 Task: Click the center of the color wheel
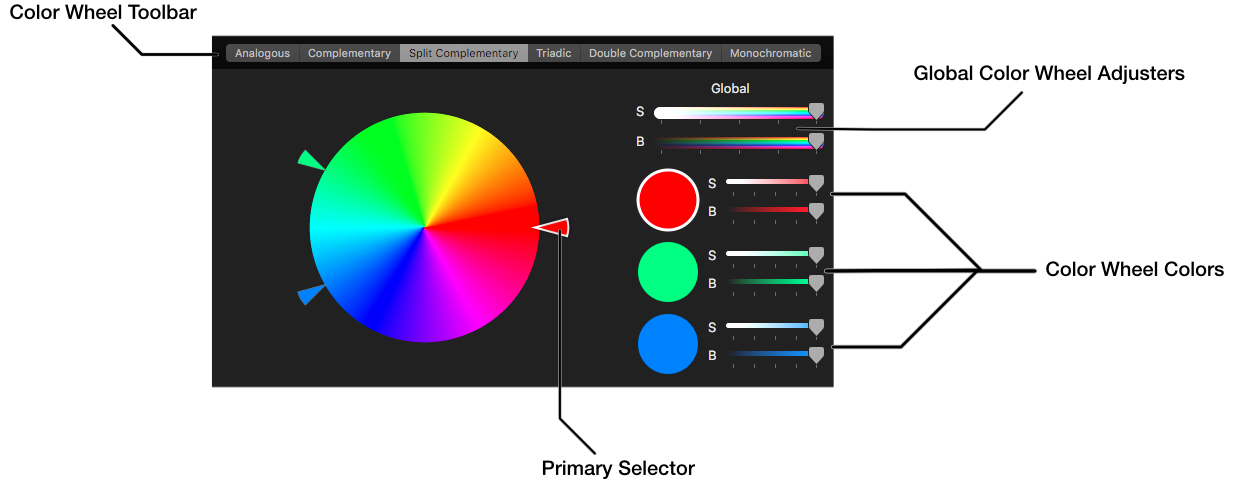[x=424, y=227]
